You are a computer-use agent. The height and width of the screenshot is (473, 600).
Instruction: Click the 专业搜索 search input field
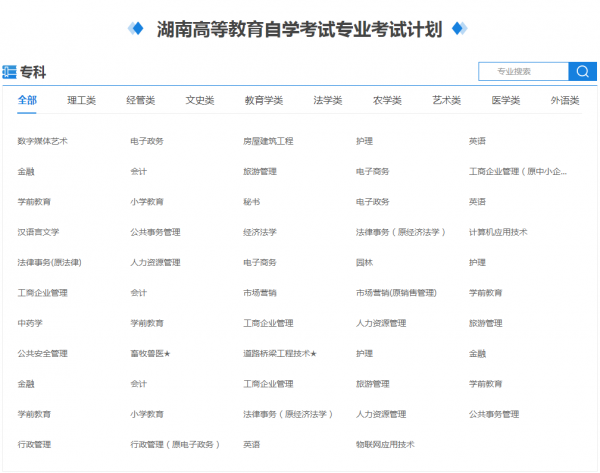click(x=523, y=72)
